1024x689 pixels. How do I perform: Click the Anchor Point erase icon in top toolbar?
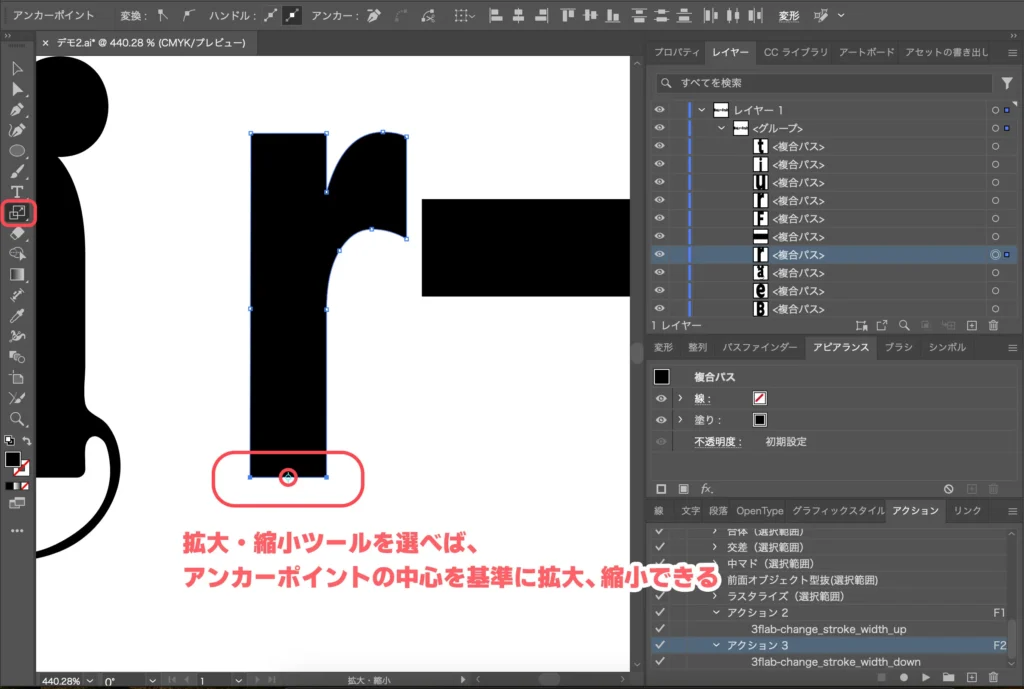(375, 15)
